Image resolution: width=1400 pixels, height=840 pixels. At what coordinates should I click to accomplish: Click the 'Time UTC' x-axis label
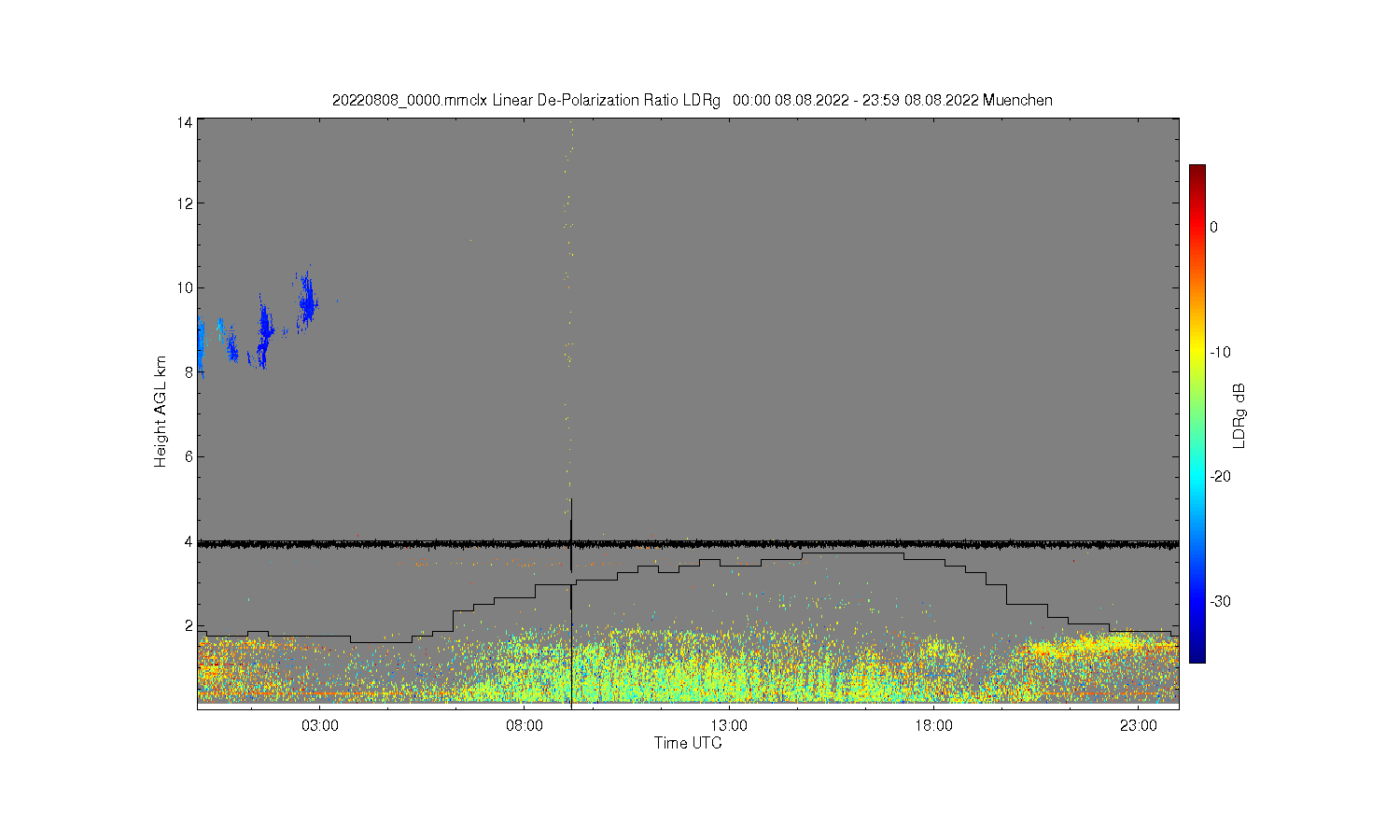688,743
